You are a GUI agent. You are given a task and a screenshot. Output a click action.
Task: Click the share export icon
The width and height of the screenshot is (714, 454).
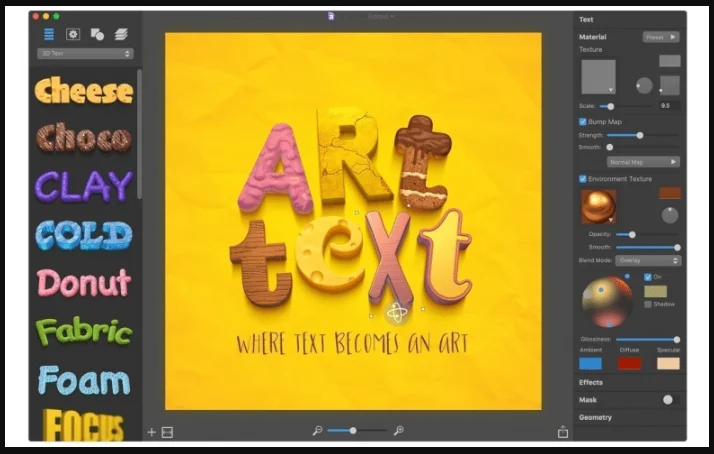pos(563,431)
